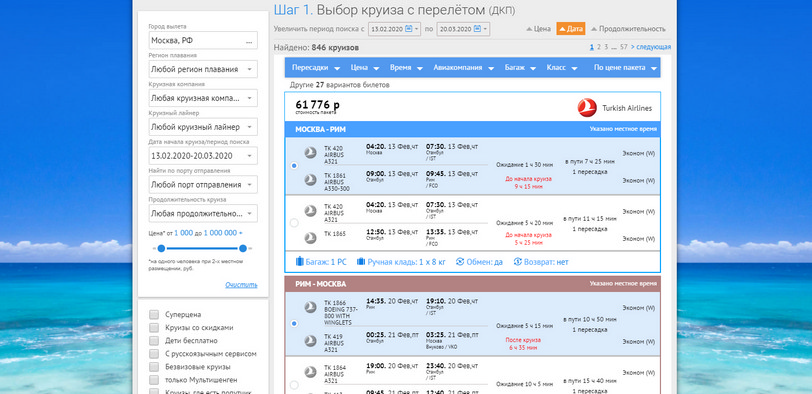Expand the Пересадки filter dropdown

coord(316,68)
